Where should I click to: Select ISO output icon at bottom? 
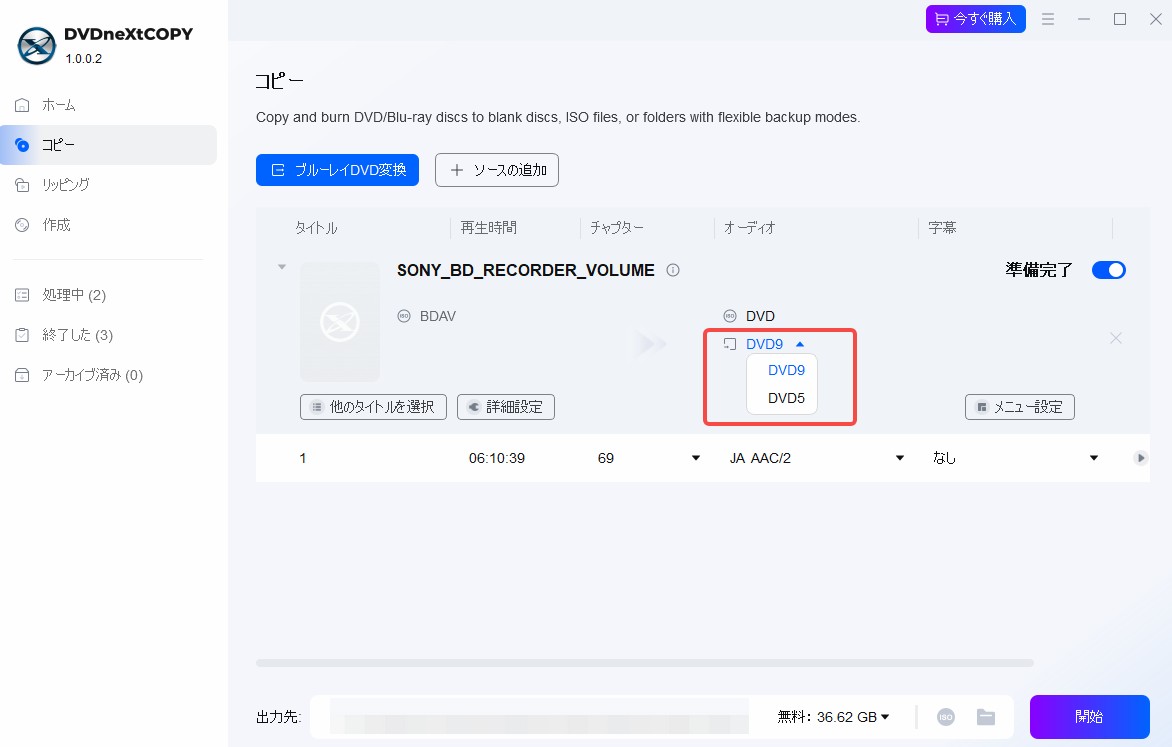click(946, 717)
